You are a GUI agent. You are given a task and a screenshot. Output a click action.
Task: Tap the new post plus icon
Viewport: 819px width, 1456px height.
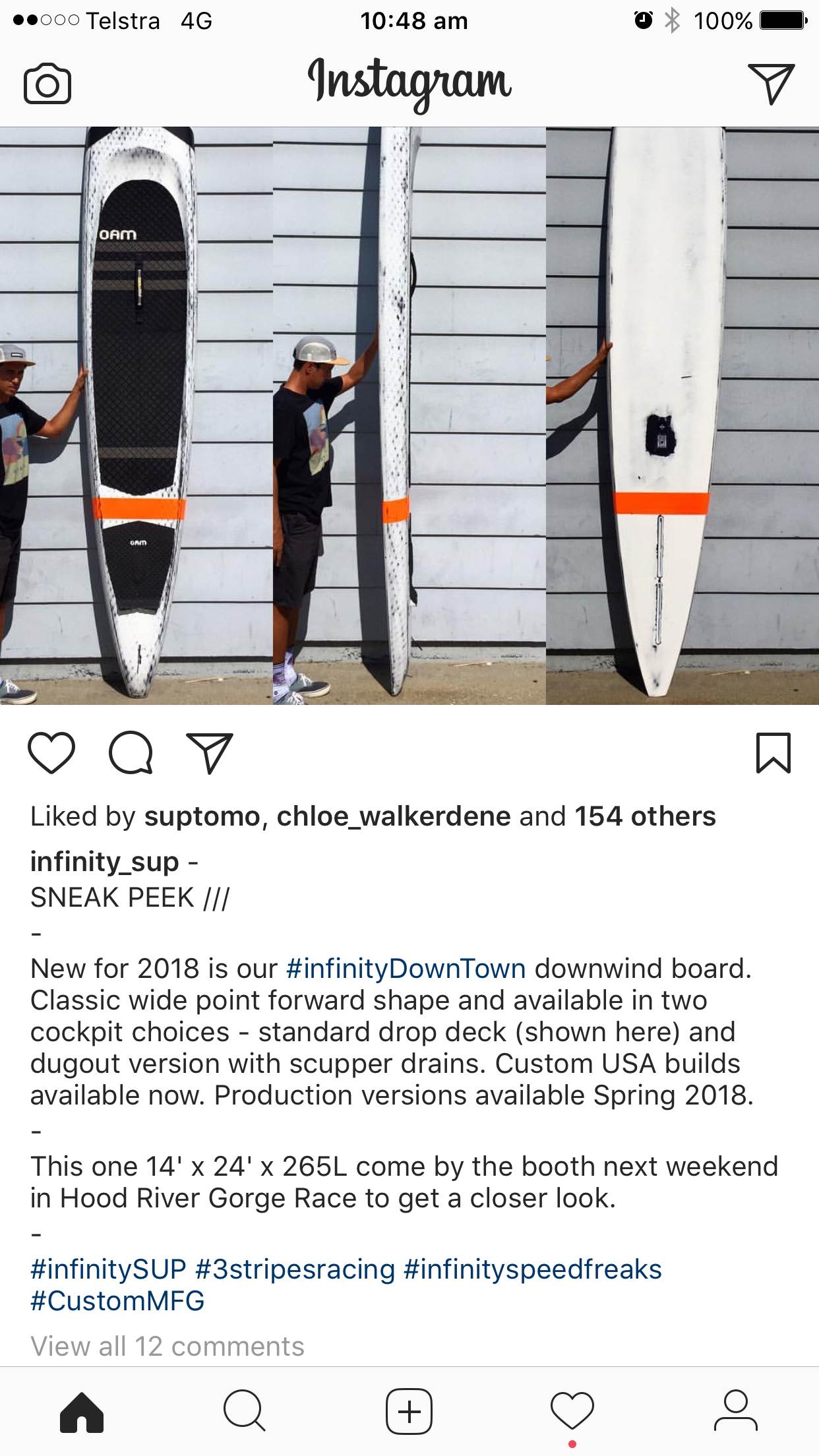tap(409, 1412)
